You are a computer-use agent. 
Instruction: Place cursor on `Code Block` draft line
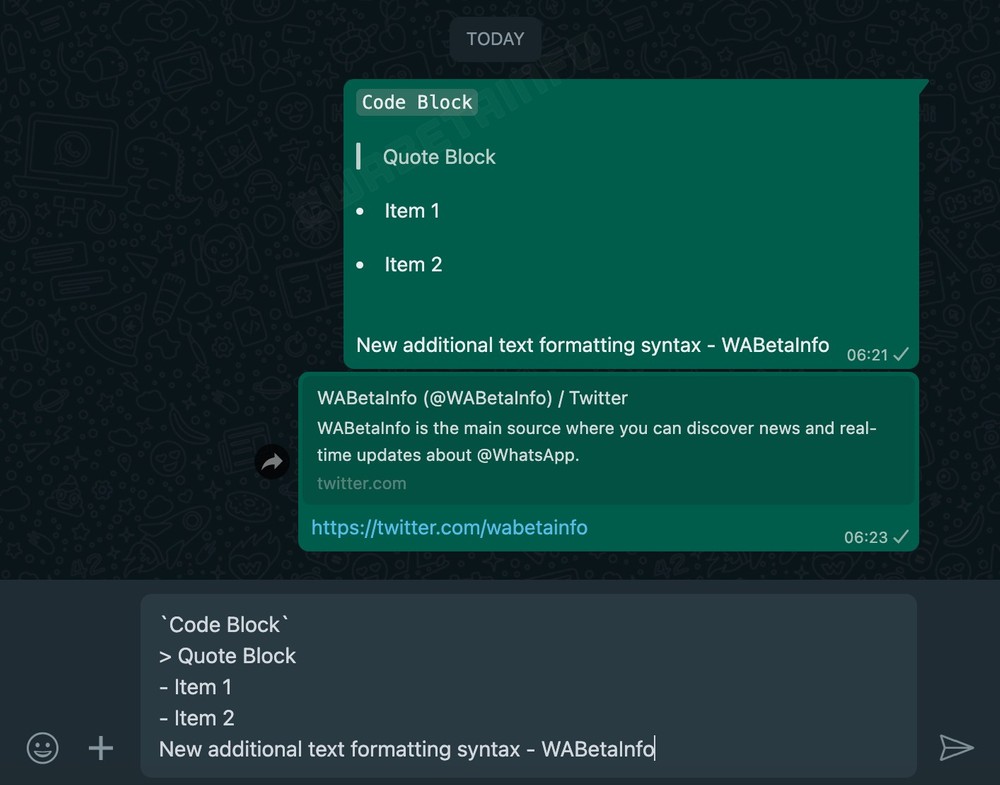click(224, 625)
